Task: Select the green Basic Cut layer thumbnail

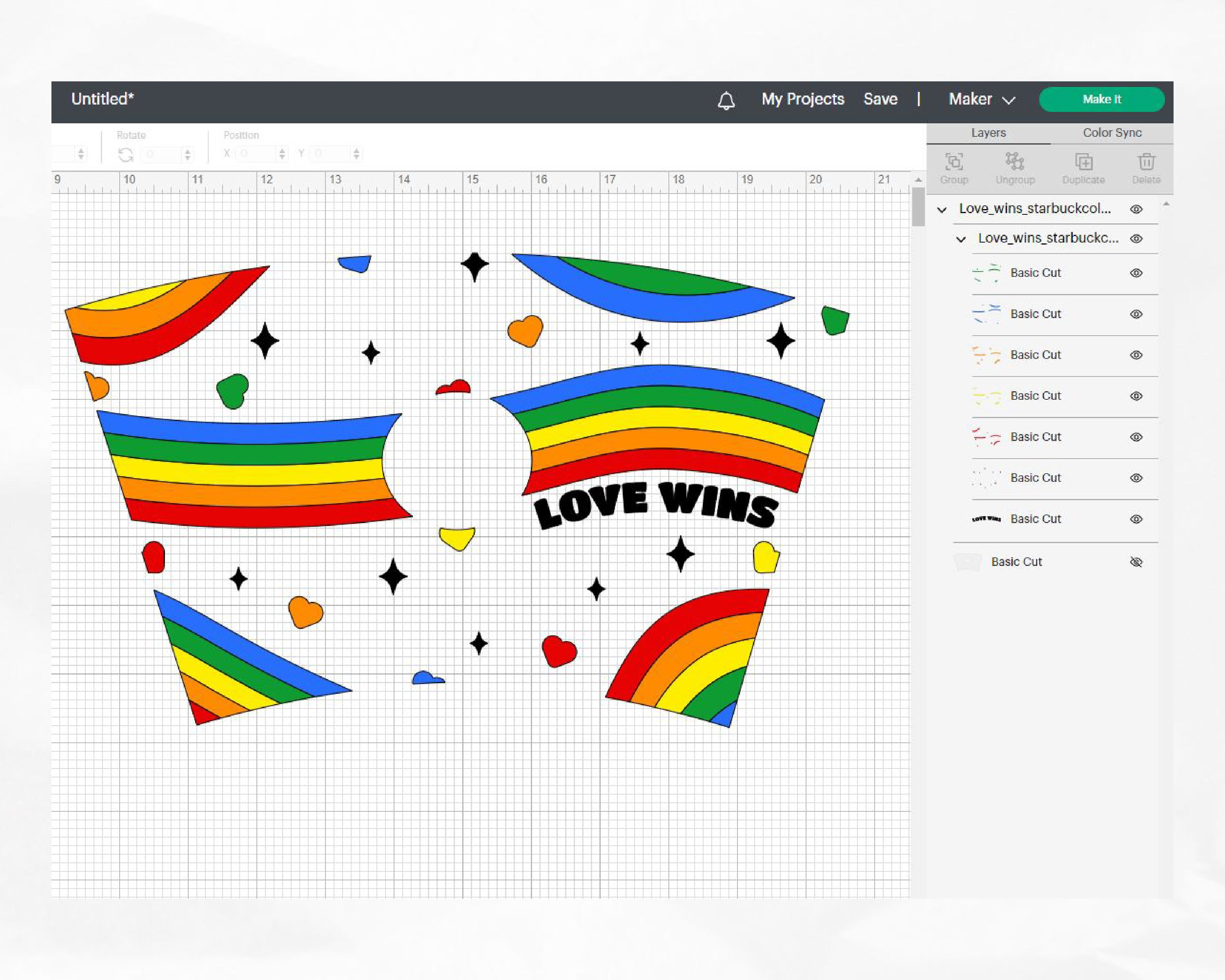Action: click(x=987, y=273)
